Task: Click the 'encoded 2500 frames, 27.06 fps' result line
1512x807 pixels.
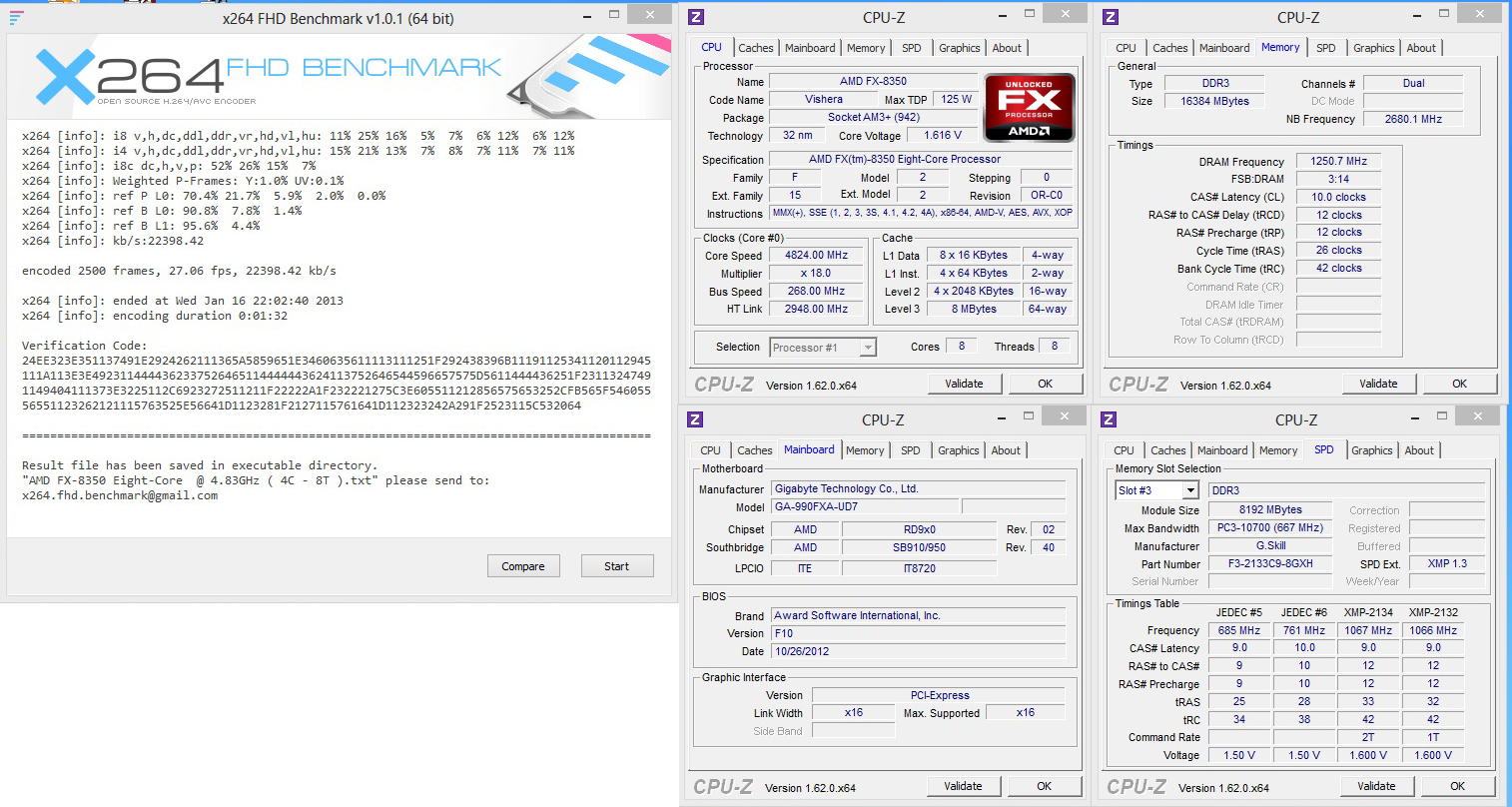Action: (x=179, y=271)
